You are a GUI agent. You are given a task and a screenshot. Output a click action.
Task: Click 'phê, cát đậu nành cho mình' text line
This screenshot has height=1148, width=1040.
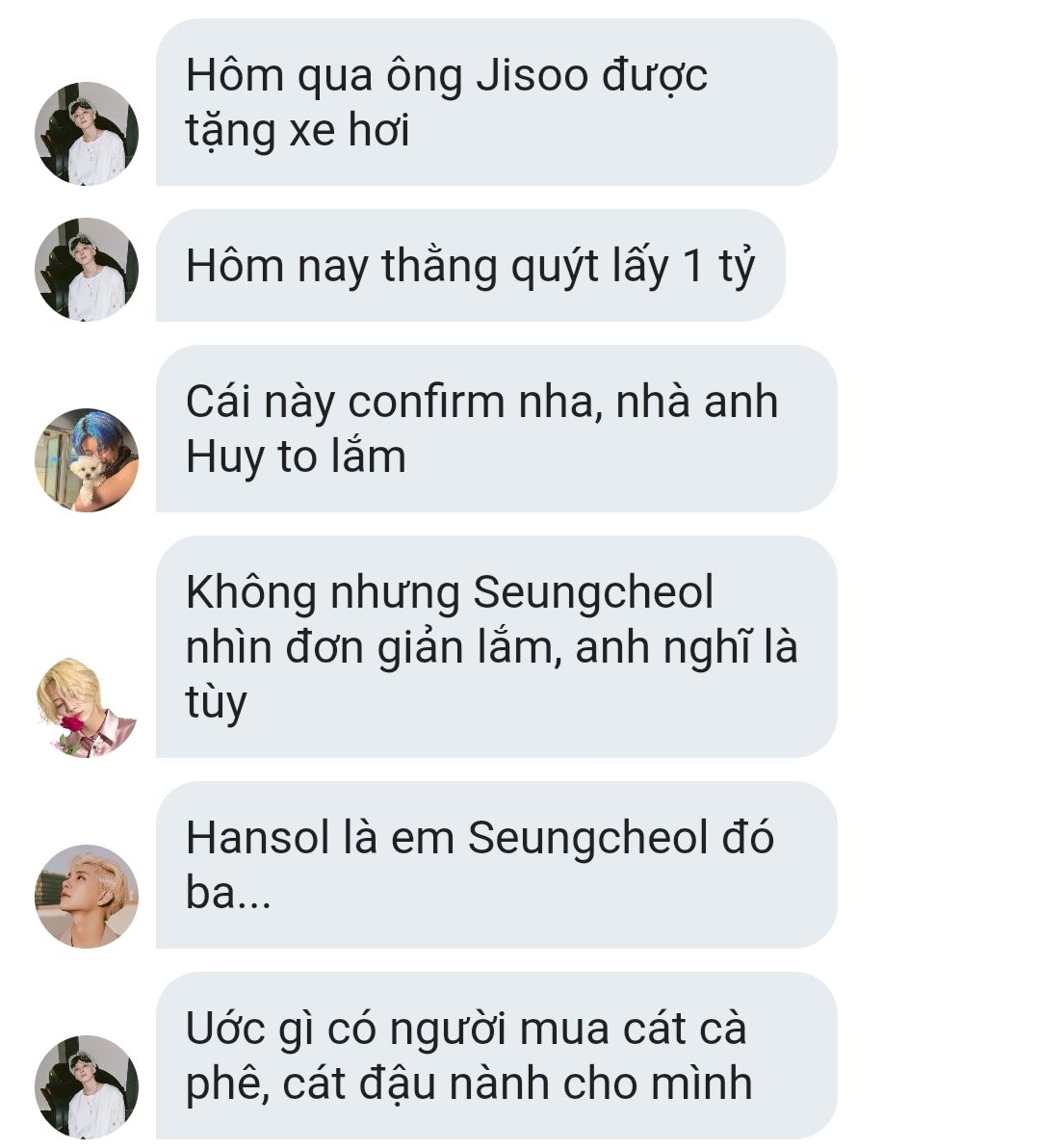[x=469, y=1083]
